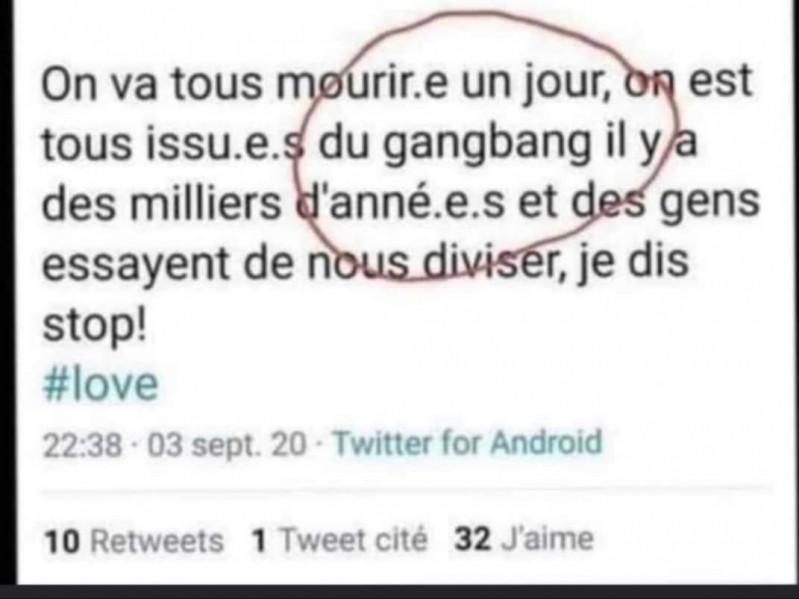The width and height of the screenshot is (799, 599).
Task: Open the 1 Tweet cité list
Action: click(x=339, y=540)
